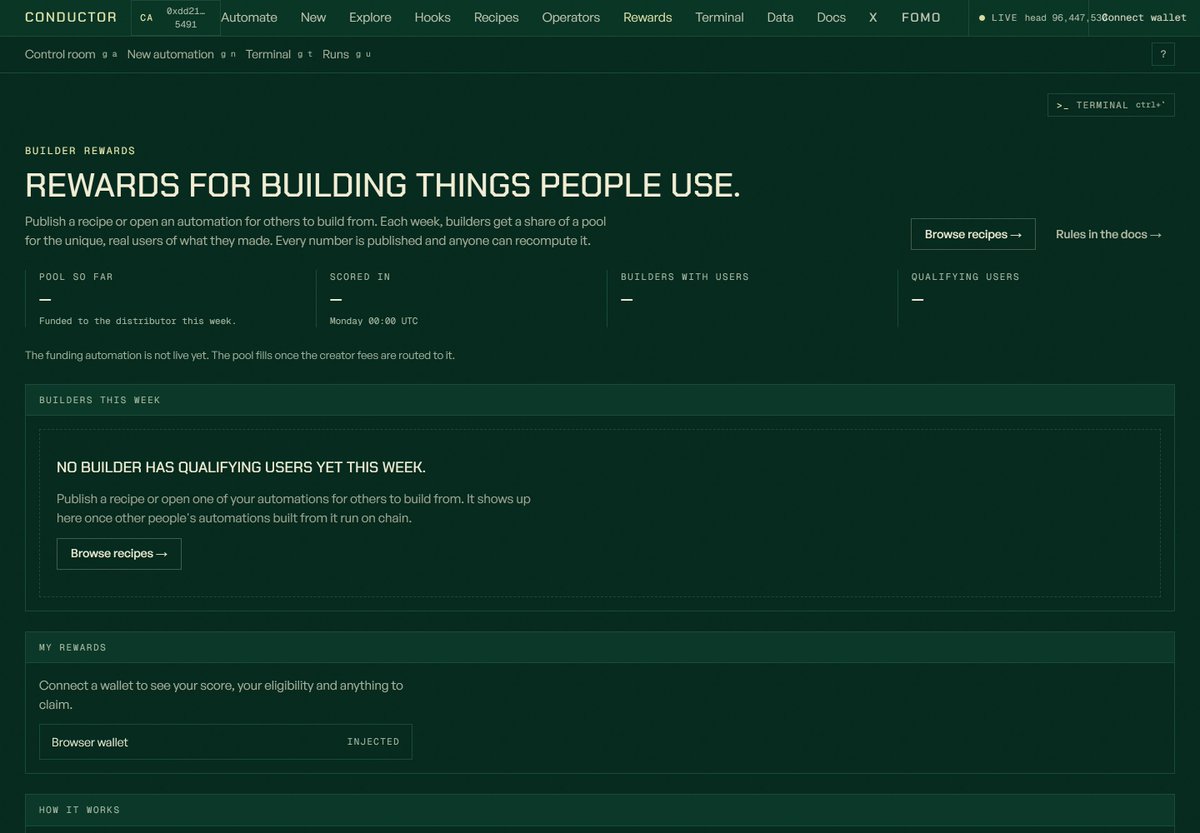The width and height of the screenshot is (1200, 833).
Task: Click the CONDUCTOR logo in the header
Action: tap(71, 17)
